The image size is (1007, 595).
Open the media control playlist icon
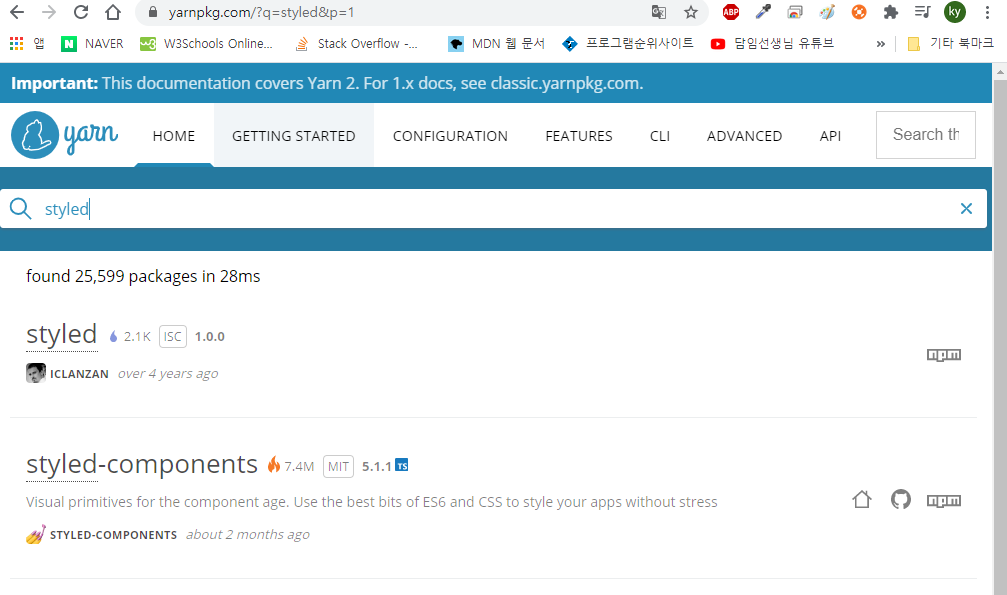(x=923, y=12)
